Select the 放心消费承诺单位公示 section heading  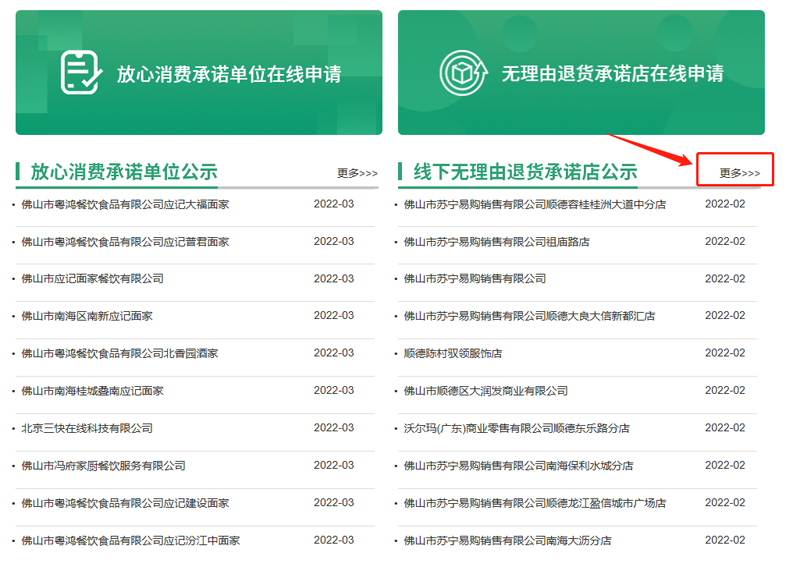(x=123, y=171)
